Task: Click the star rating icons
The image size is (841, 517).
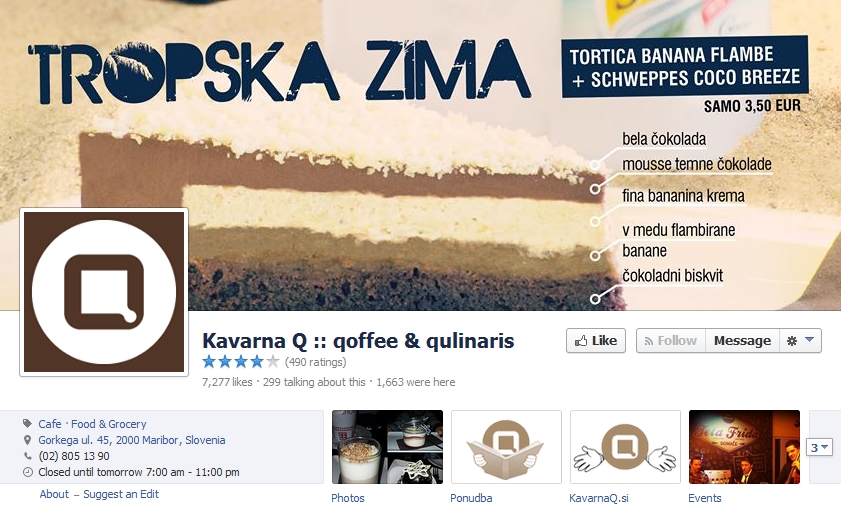Action: tap(241, 361)
